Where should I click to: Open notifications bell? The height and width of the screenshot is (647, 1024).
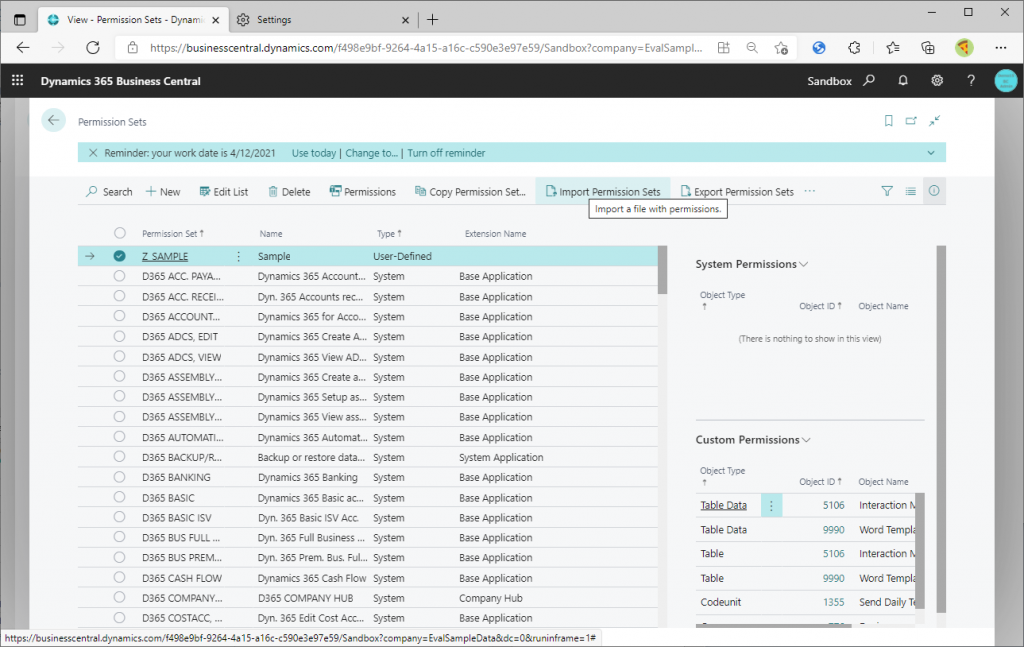[903, 80]
